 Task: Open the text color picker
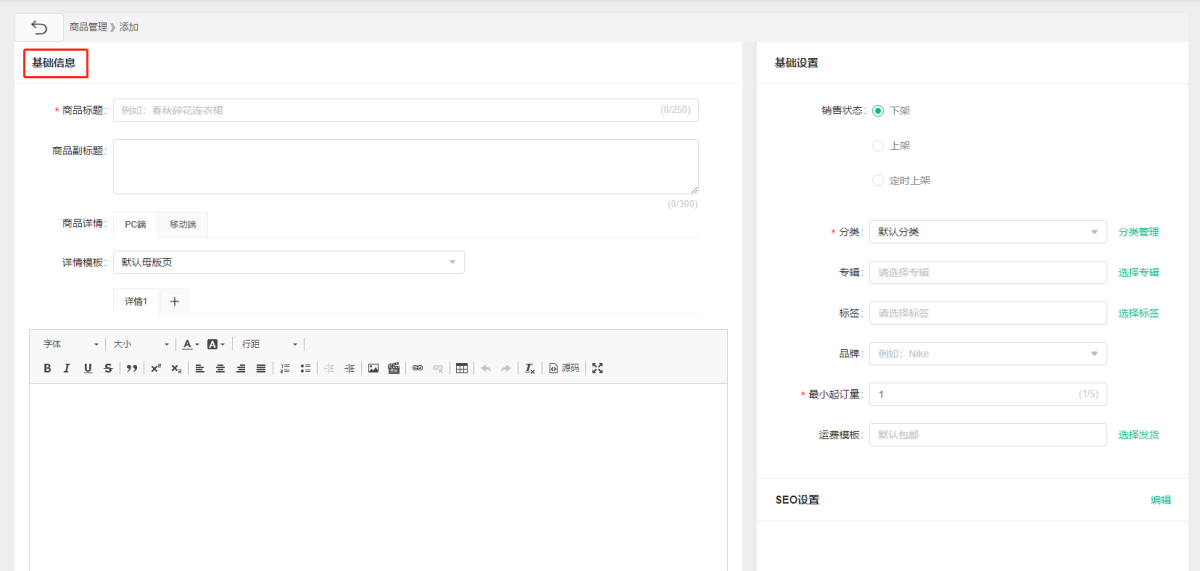(x=190, y=344)
